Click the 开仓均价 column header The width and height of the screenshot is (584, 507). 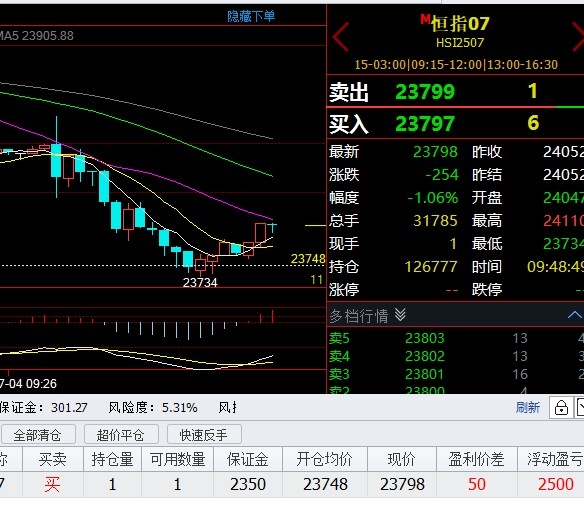point(325,459)
